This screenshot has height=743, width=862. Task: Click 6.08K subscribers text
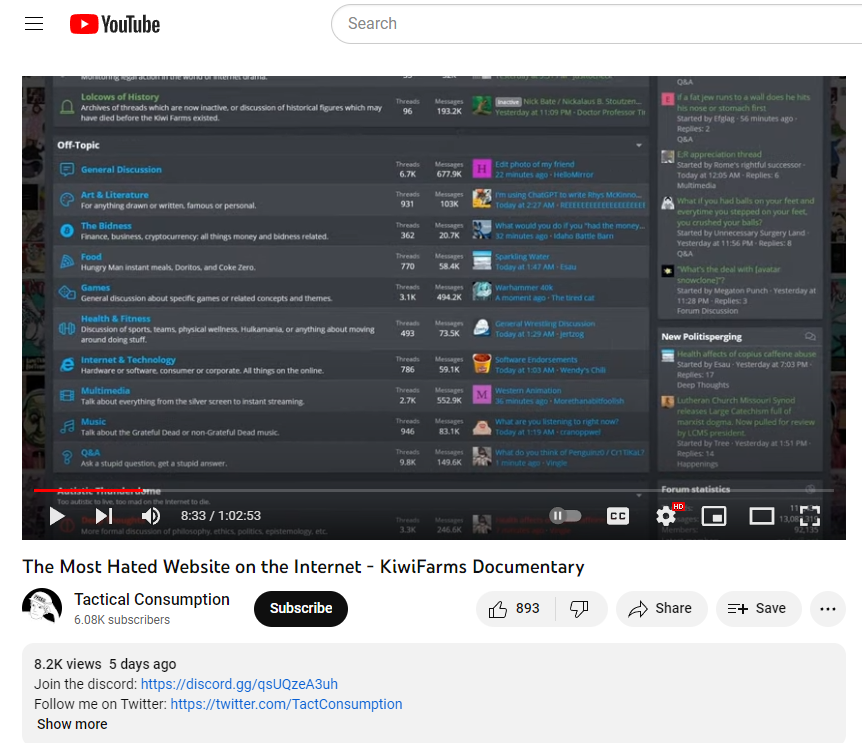click(122, 620)
